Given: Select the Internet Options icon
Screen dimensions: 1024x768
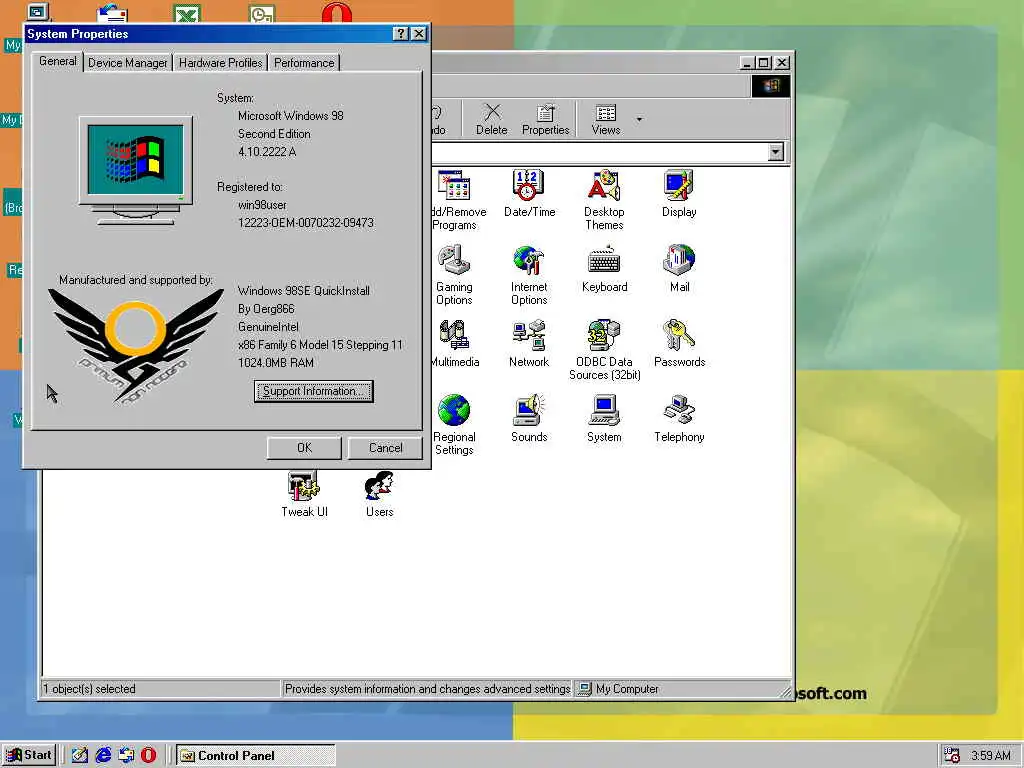Looking at the screenshot, I should tap(529, 275).
